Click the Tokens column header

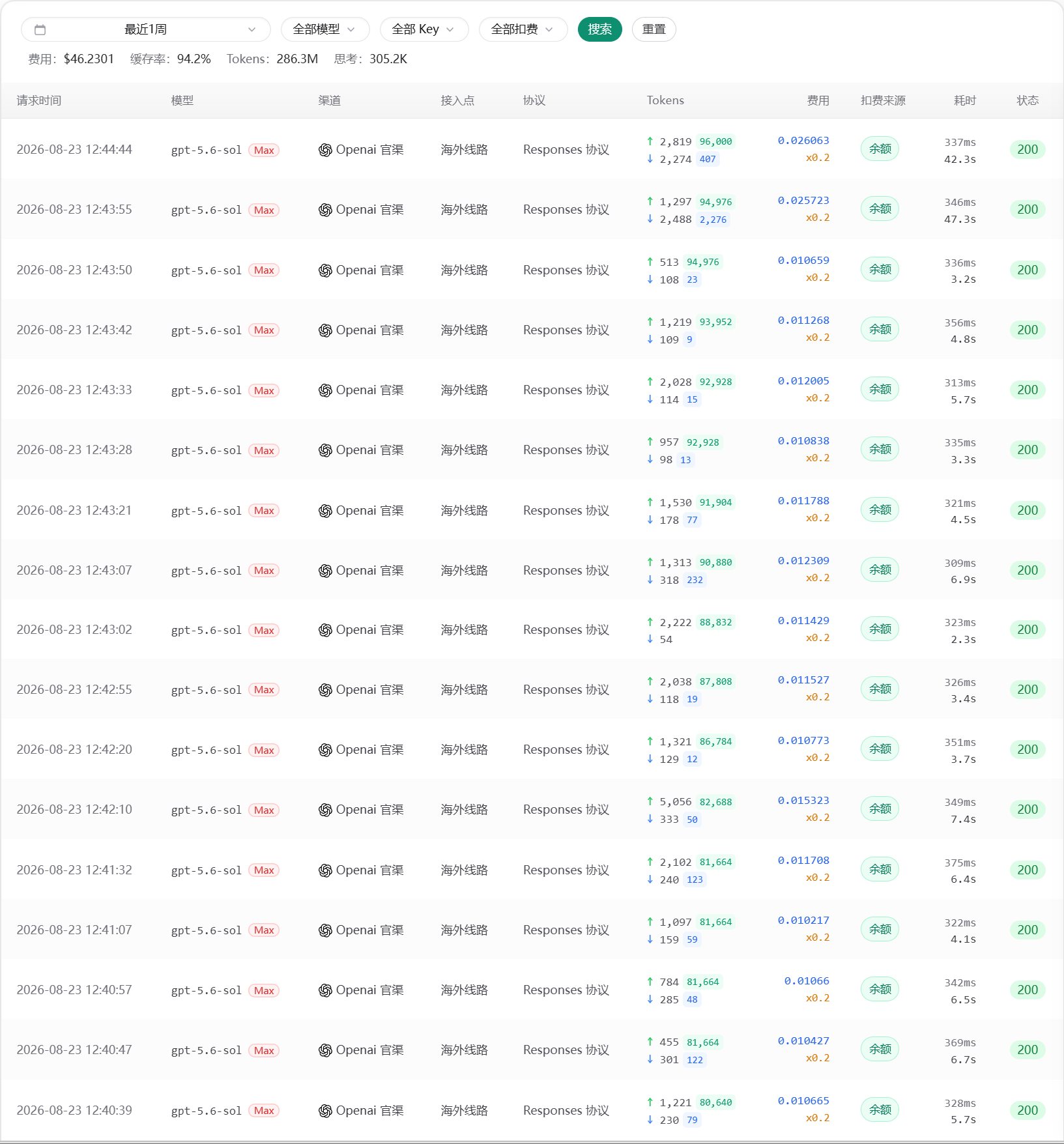[x=665, y=100]
